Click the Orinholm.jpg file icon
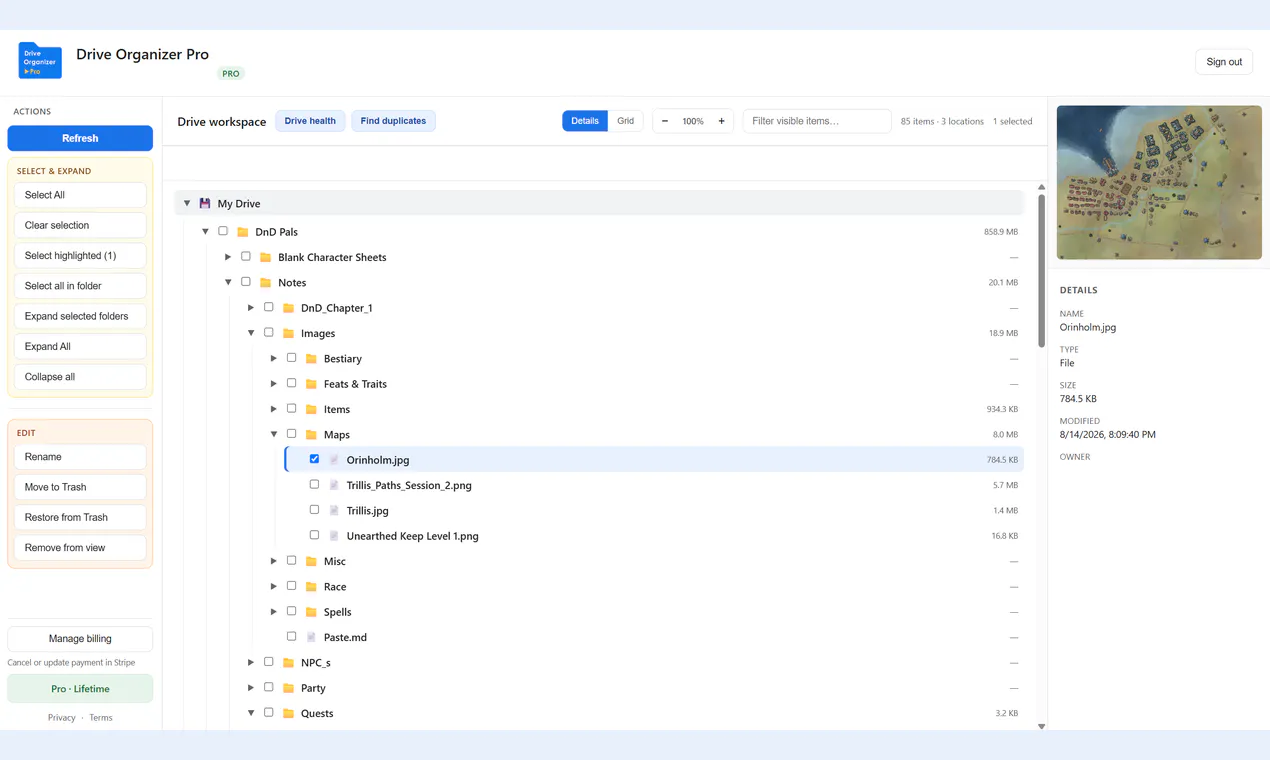Viewport: 1270px width, 760px height. (x=334, y=460)
